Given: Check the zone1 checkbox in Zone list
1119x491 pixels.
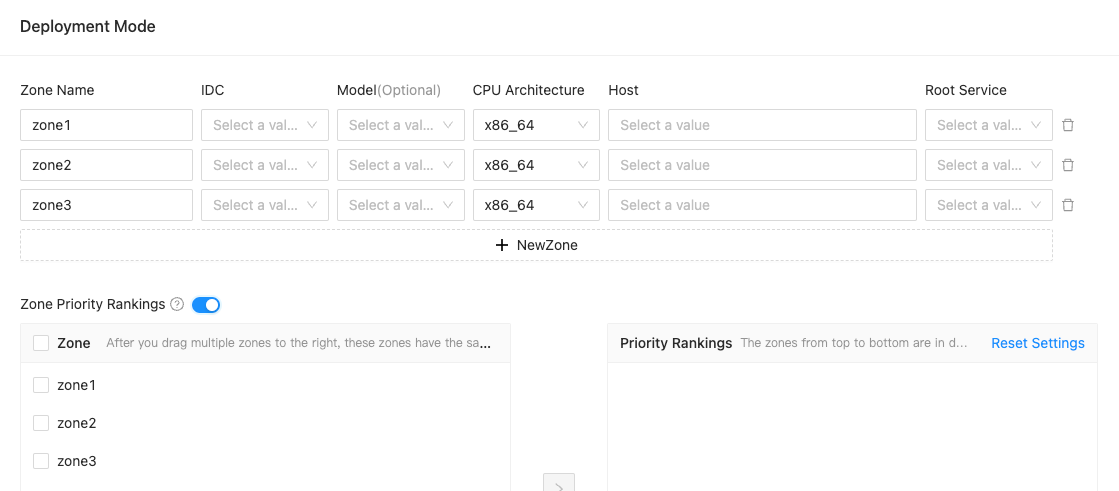Looking at the screenshot, I should (41, 385).
